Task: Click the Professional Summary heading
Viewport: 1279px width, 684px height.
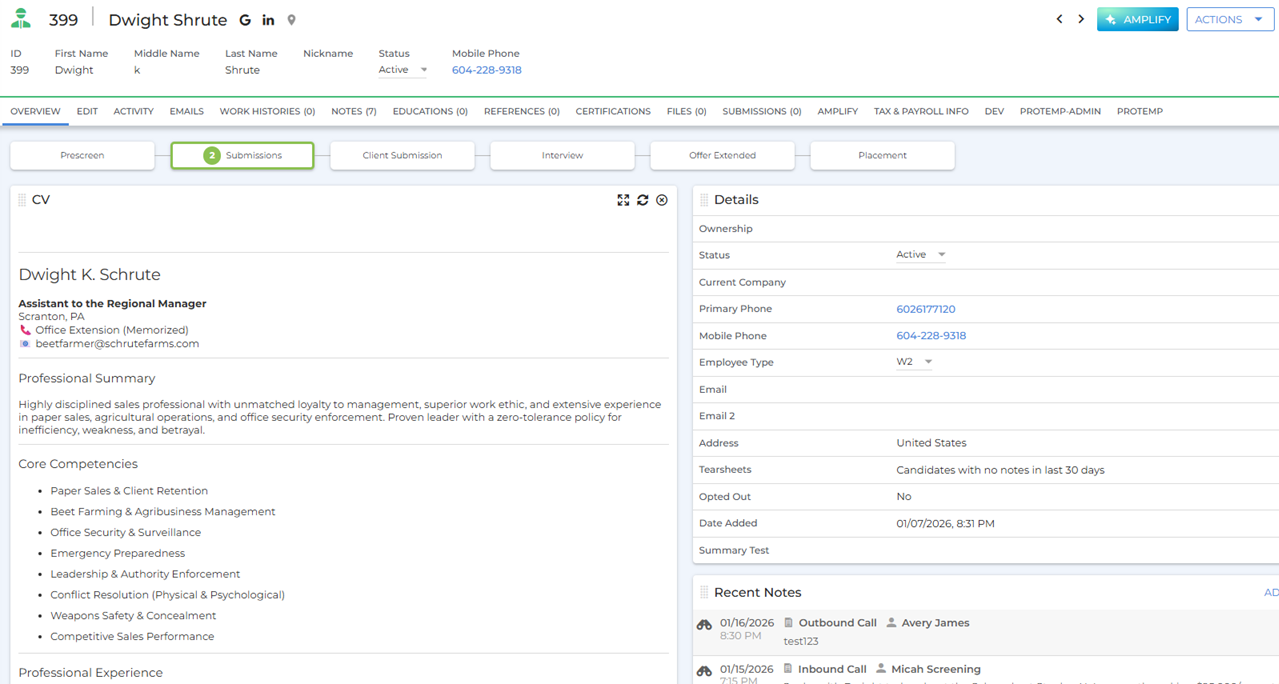Action: 87,379
